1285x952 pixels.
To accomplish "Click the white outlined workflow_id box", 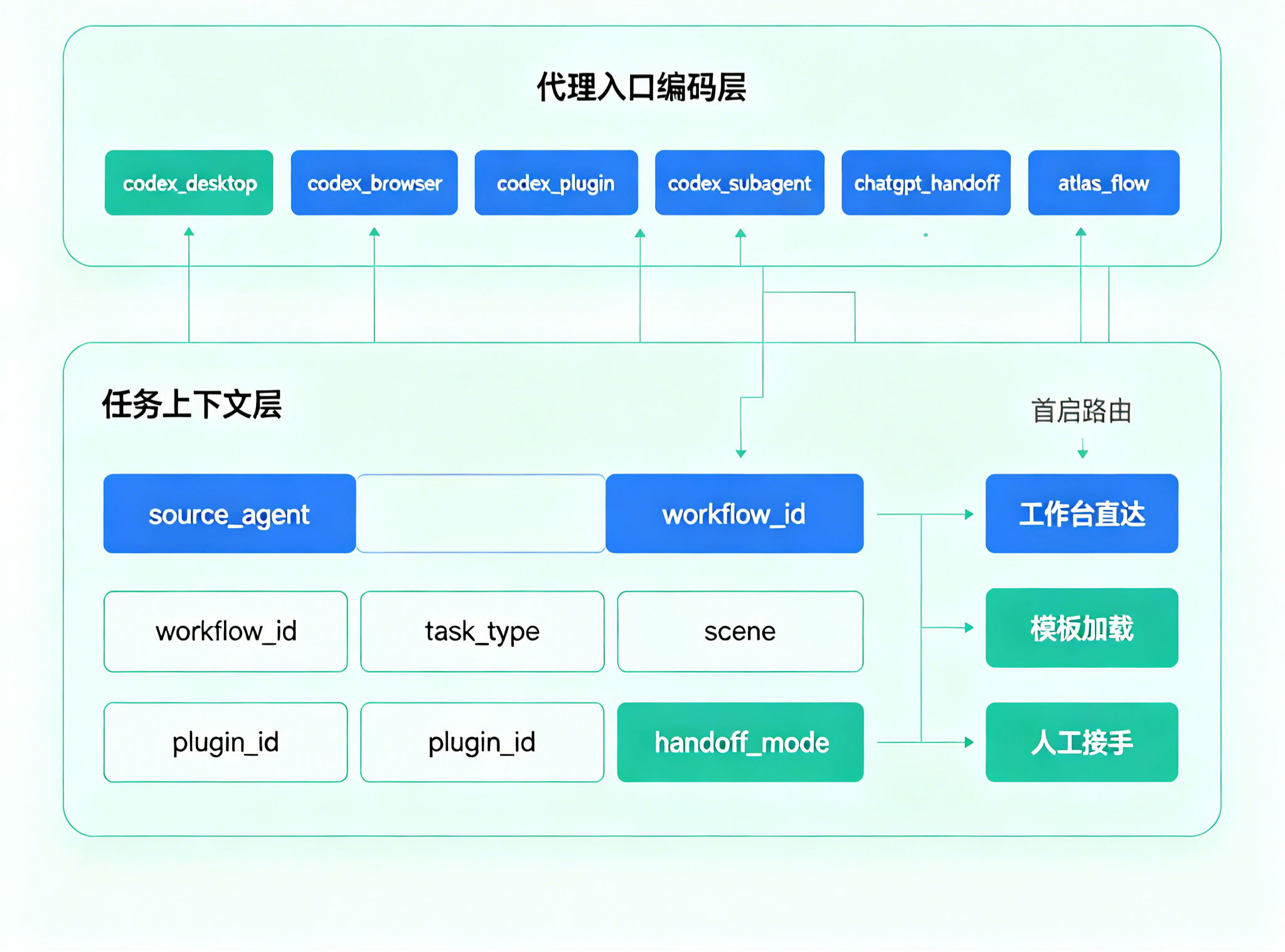I will 225,632.
